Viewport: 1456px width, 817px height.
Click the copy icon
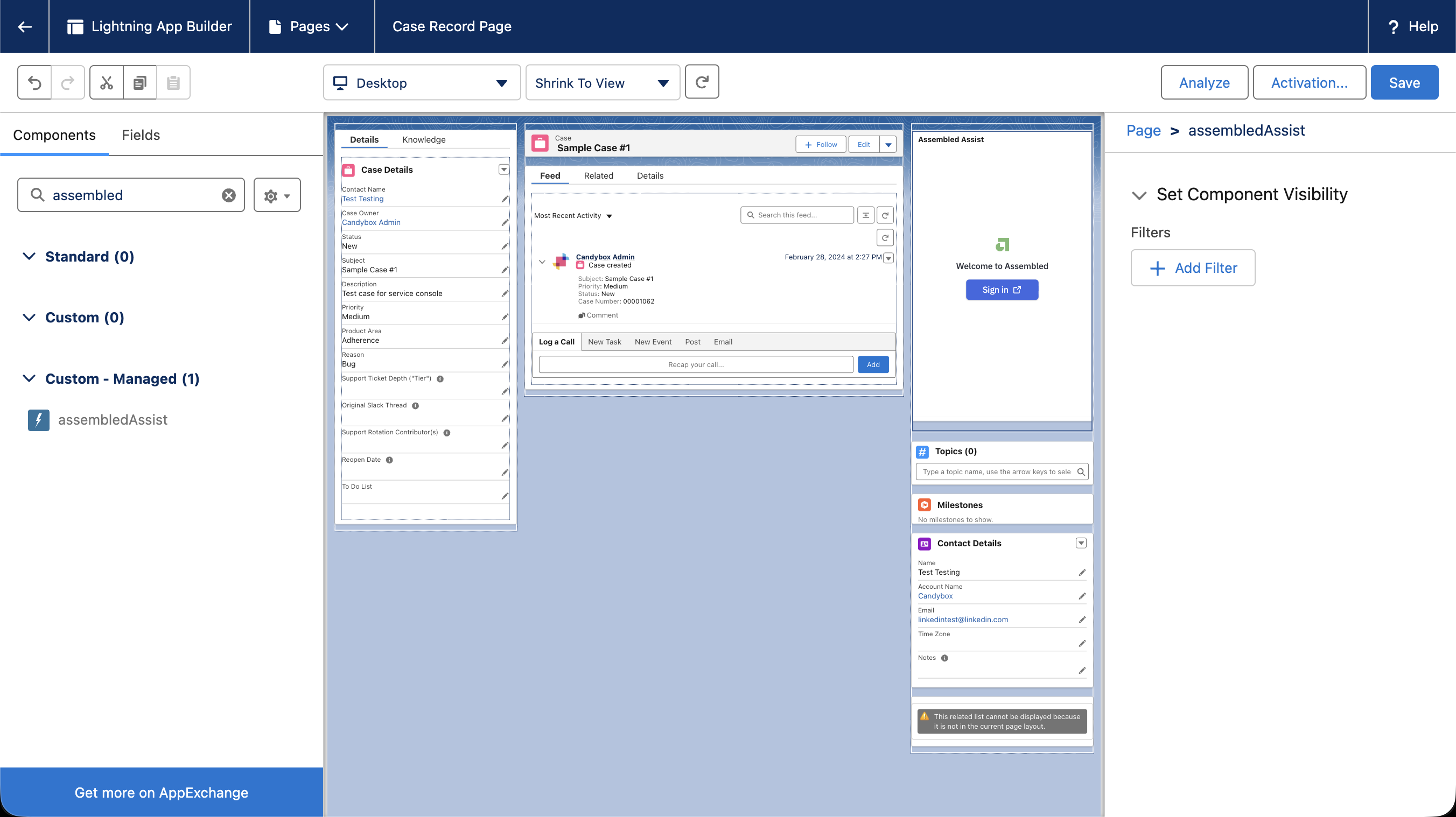[139, 83]
